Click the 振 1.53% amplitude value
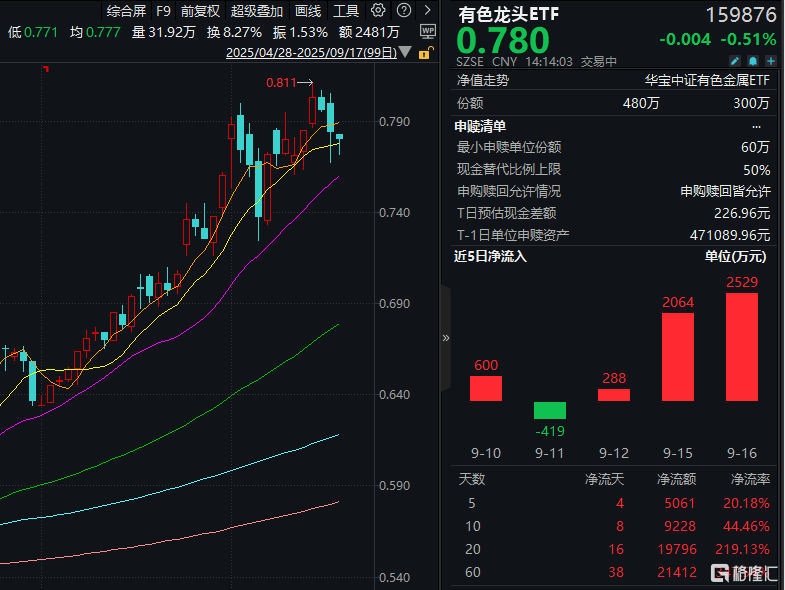 point(300,33)
